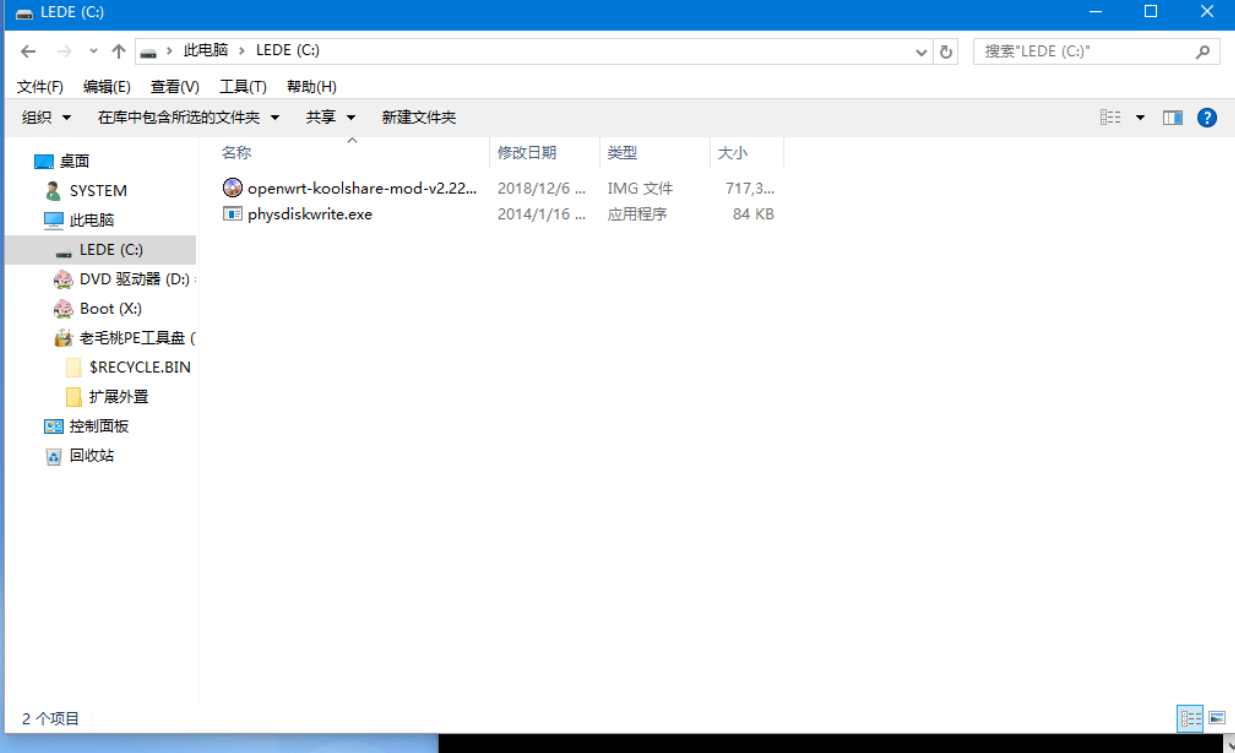Click the 2 个项目 status bar text
The image size is (1235, 753).
(x=50, y=718)
